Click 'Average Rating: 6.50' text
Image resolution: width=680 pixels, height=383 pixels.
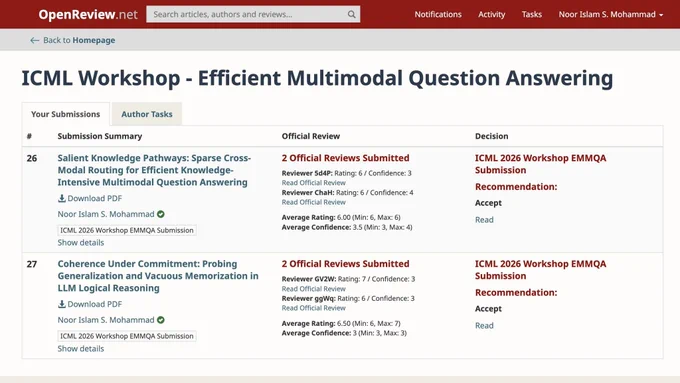point(341,323)
